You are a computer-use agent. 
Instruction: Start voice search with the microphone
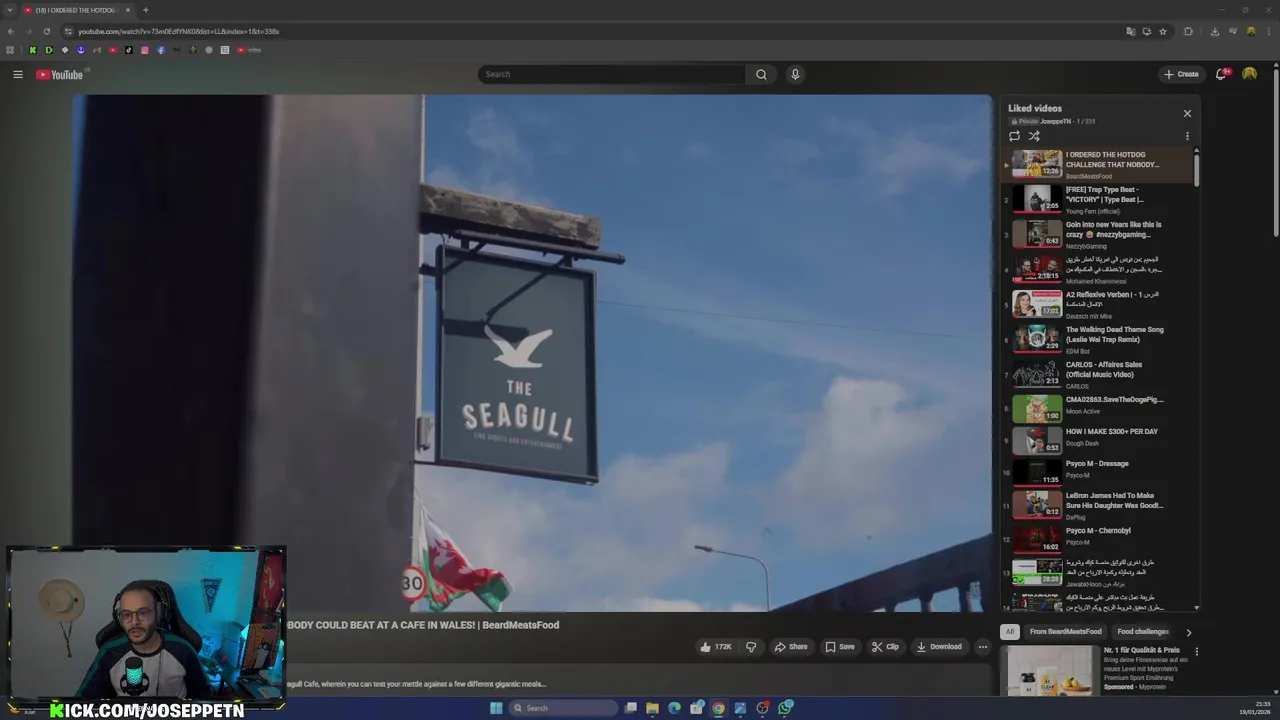tap(795, 74)
